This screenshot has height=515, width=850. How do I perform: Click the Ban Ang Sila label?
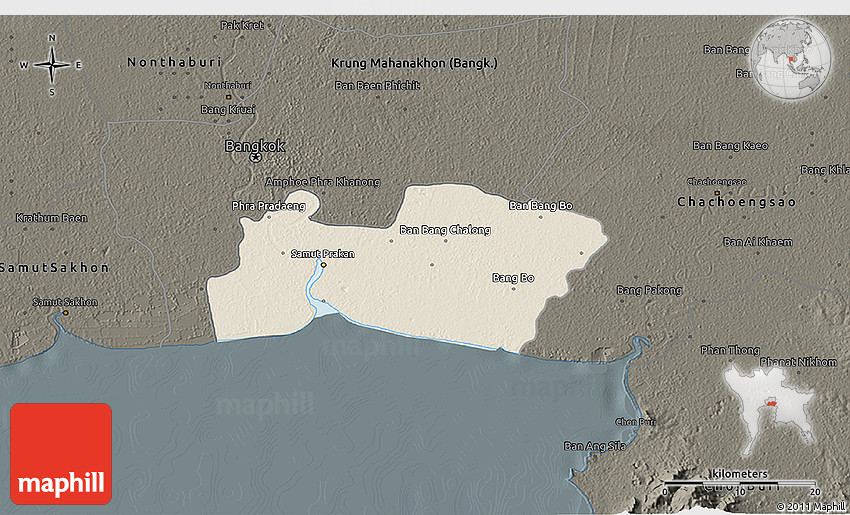pos(595,446)
